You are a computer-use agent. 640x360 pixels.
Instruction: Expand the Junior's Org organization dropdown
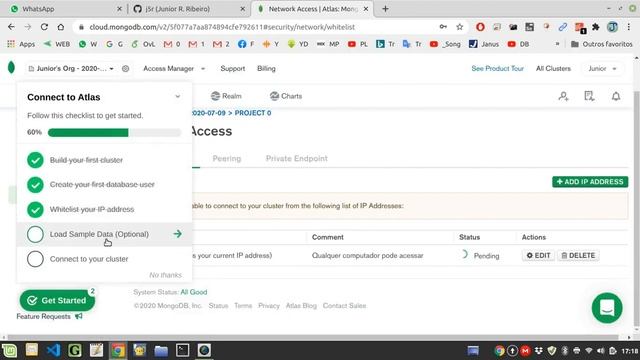tap(71, 69)
